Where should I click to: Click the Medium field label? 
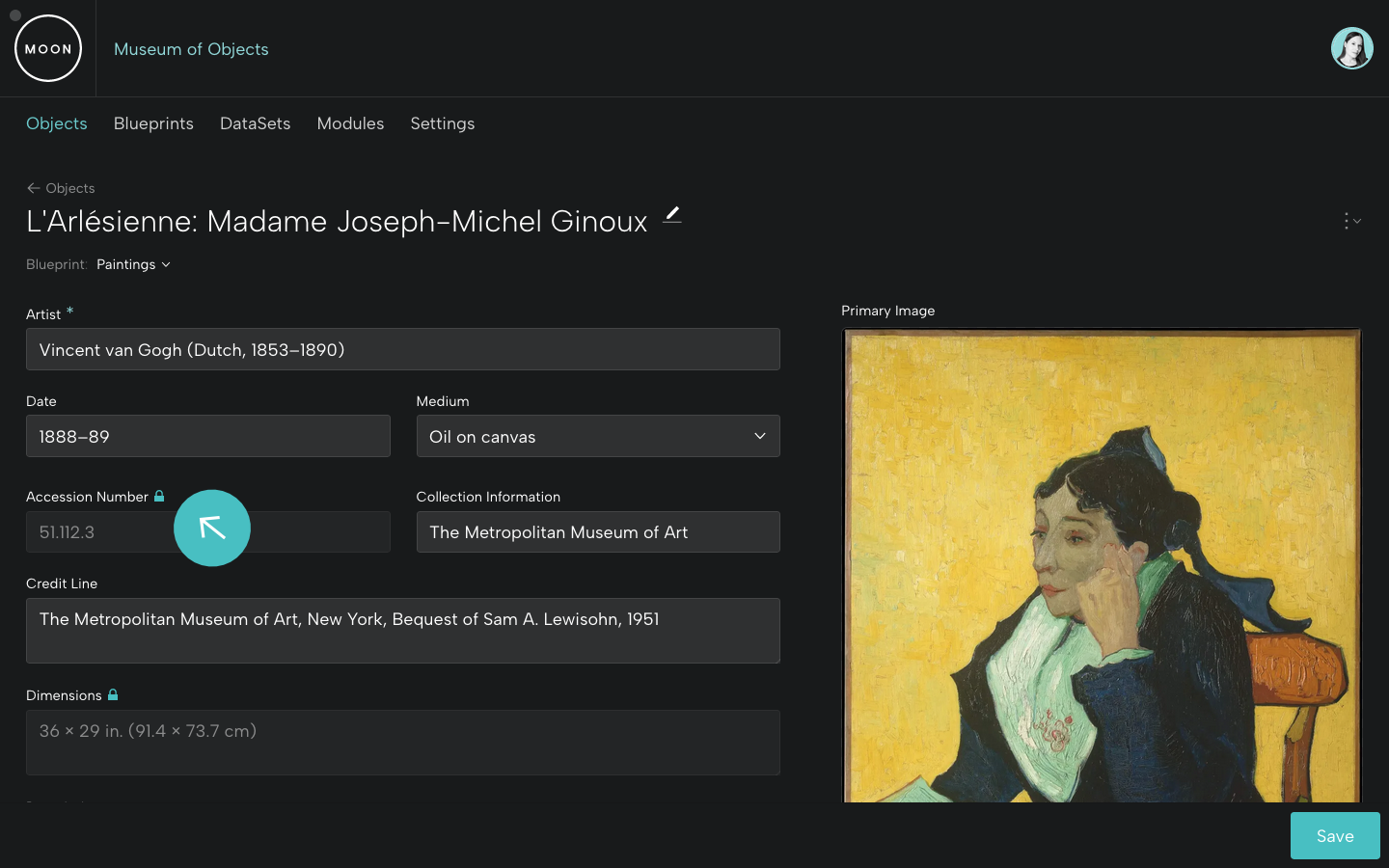(443, 401)
